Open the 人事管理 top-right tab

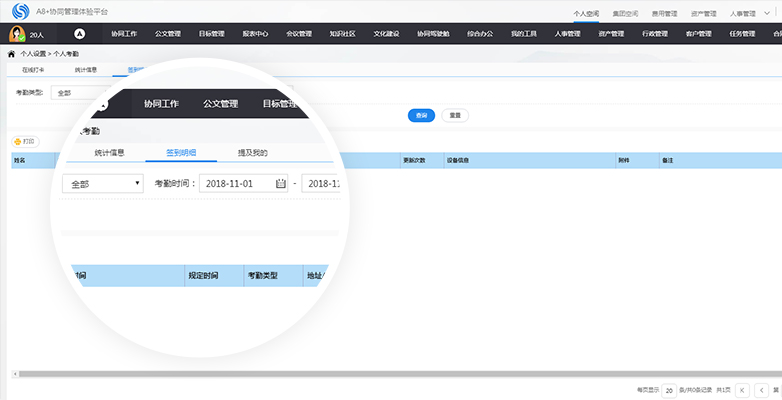point(743,14)
